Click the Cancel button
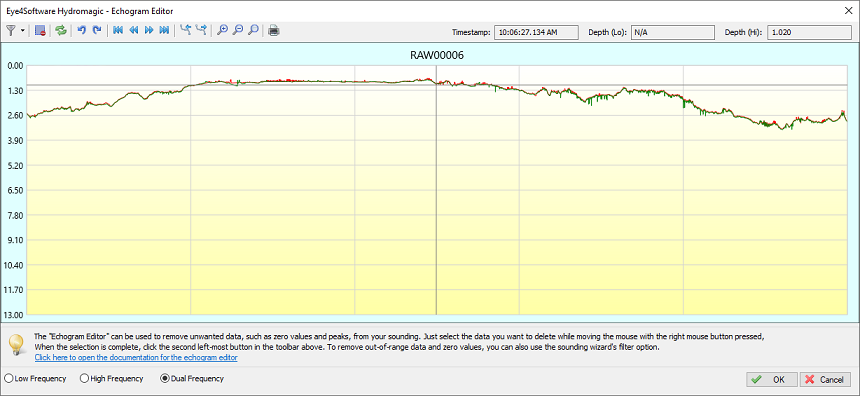The height and width of the screenshot is (396, 860). pos(825,380)
